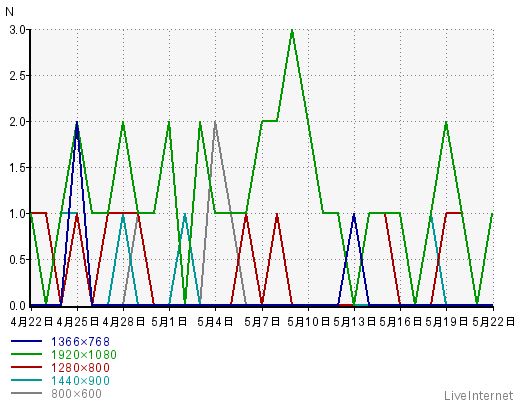Viewport: 520px width, 405px height.
Task: Click the 5月4日 x-axis date label
Action: (215, 322)
